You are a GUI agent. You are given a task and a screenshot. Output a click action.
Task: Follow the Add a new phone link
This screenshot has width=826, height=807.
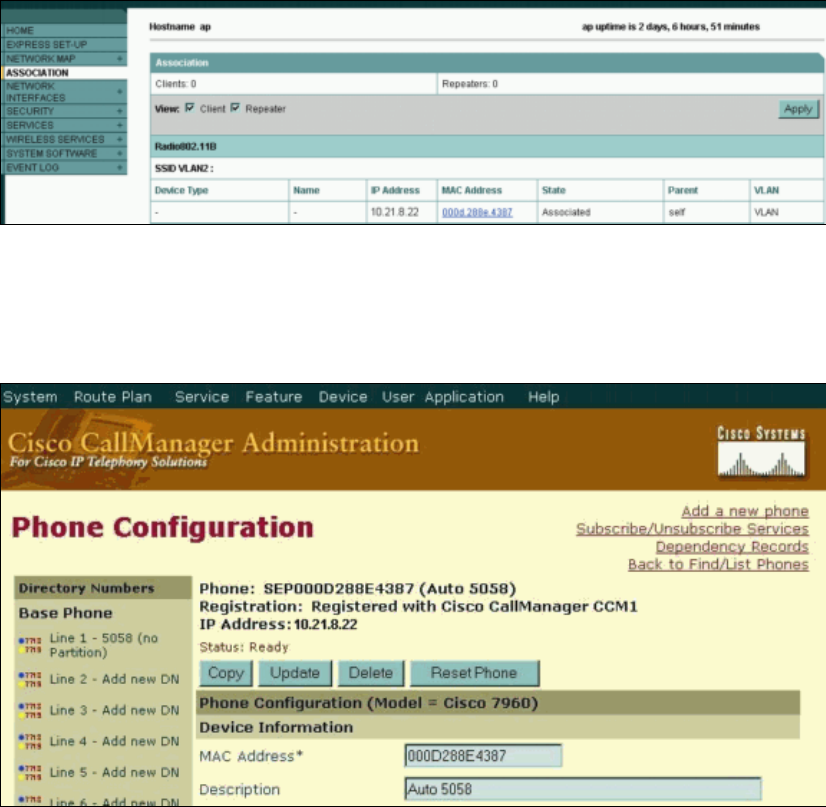[745, 511]
